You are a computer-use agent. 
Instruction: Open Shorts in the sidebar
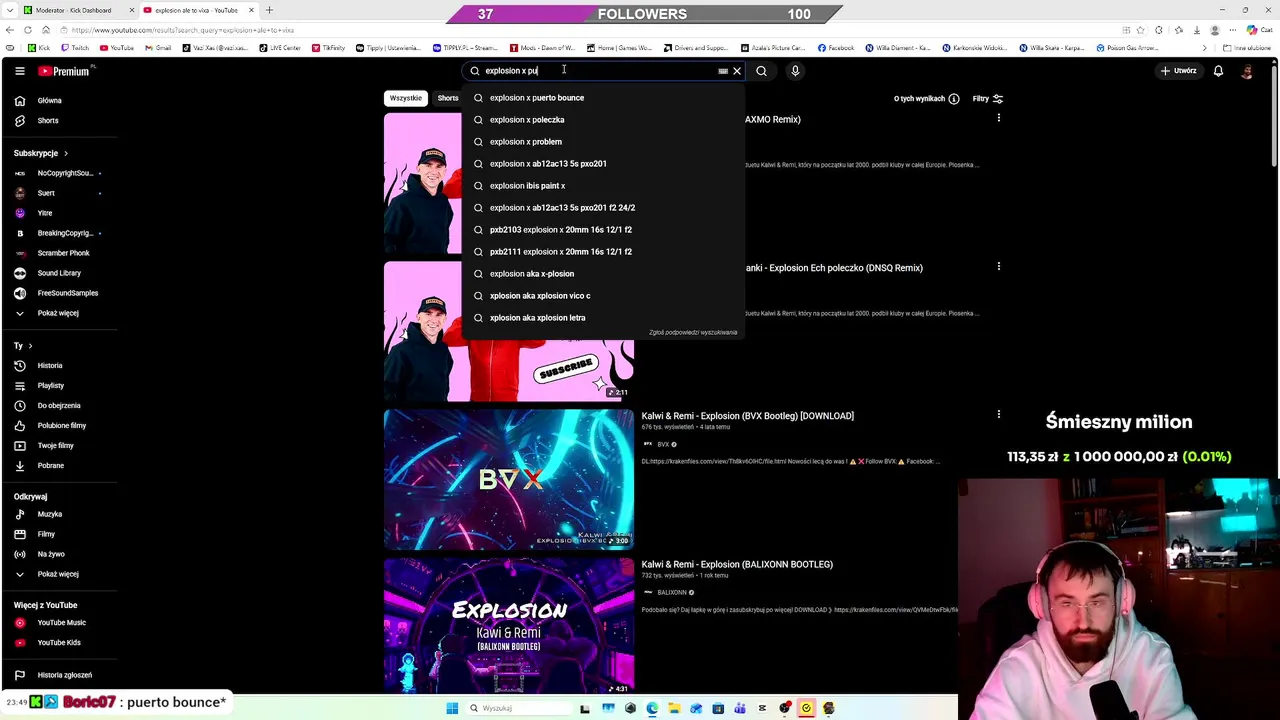(x=60, y=121)
